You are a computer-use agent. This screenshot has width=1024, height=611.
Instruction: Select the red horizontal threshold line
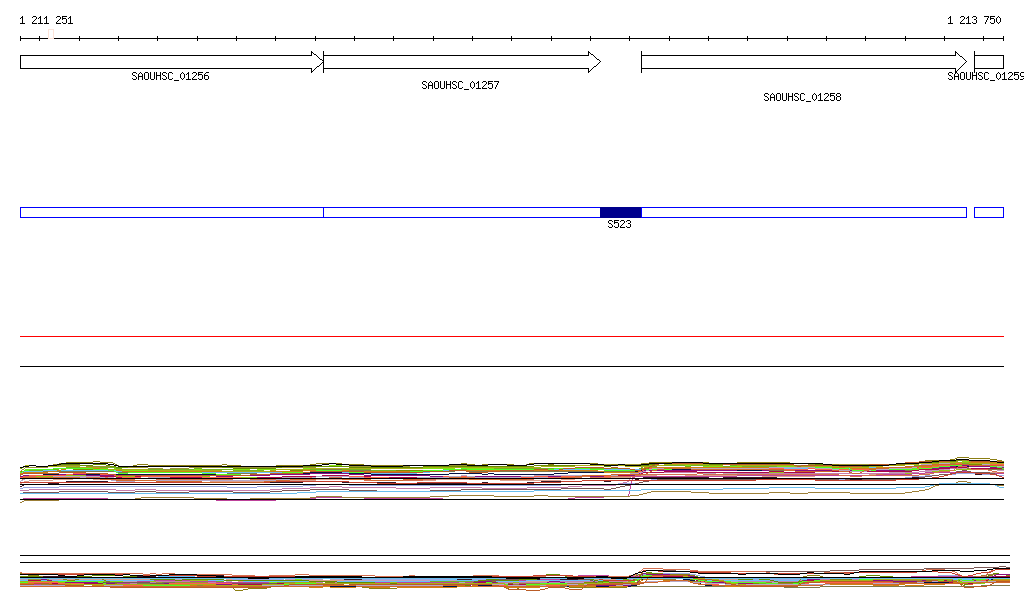click(x=512, y=337)
